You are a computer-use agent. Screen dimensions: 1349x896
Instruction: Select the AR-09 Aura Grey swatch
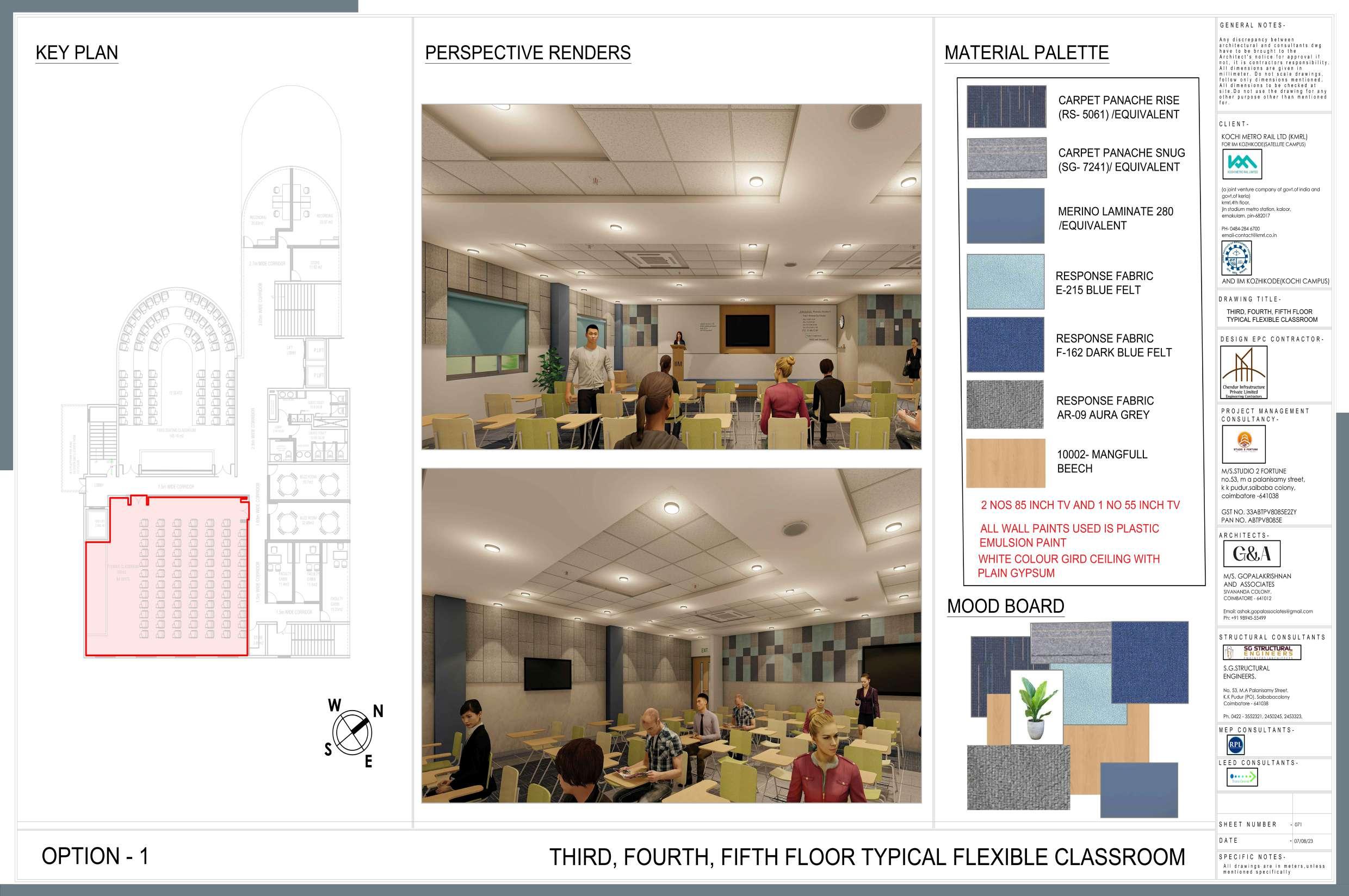click(1005, 405)
